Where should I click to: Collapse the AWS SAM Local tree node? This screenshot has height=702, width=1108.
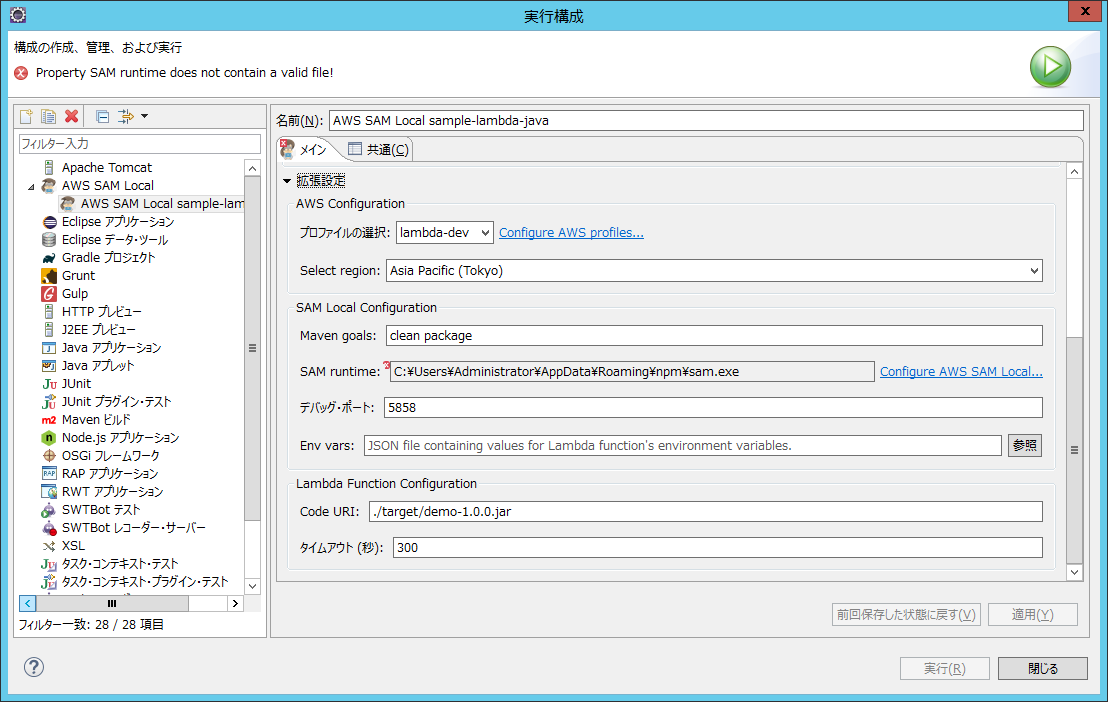coord(31,187)
